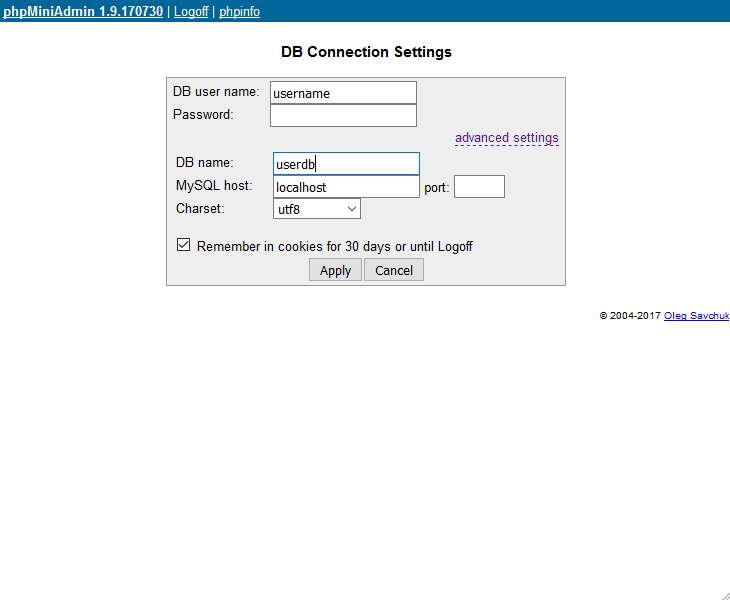Click the DB Connection Settings heading
This screenshot has height=600, width=730.
[x=366, y=52]
